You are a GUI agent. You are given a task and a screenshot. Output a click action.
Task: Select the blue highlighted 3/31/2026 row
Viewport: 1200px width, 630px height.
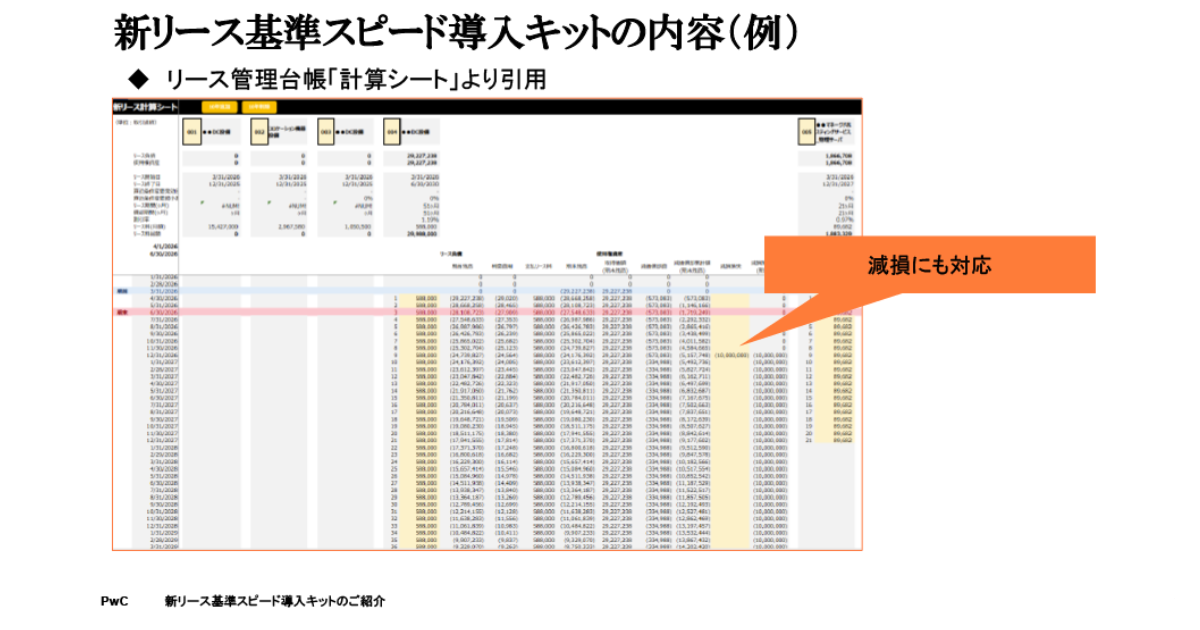480,290
